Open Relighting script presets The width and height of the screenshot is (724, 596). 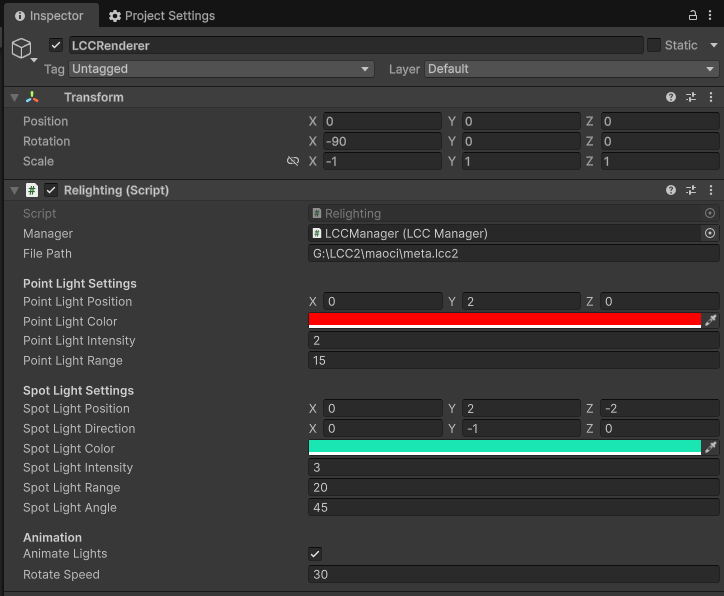tap(691, 190)
